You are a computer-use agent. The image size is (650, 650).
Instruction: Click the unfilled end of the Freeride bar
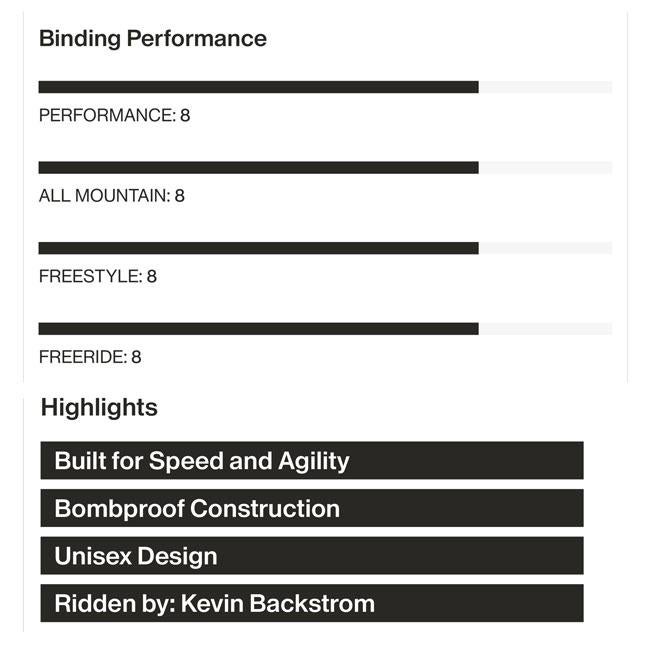coord(545,329)
